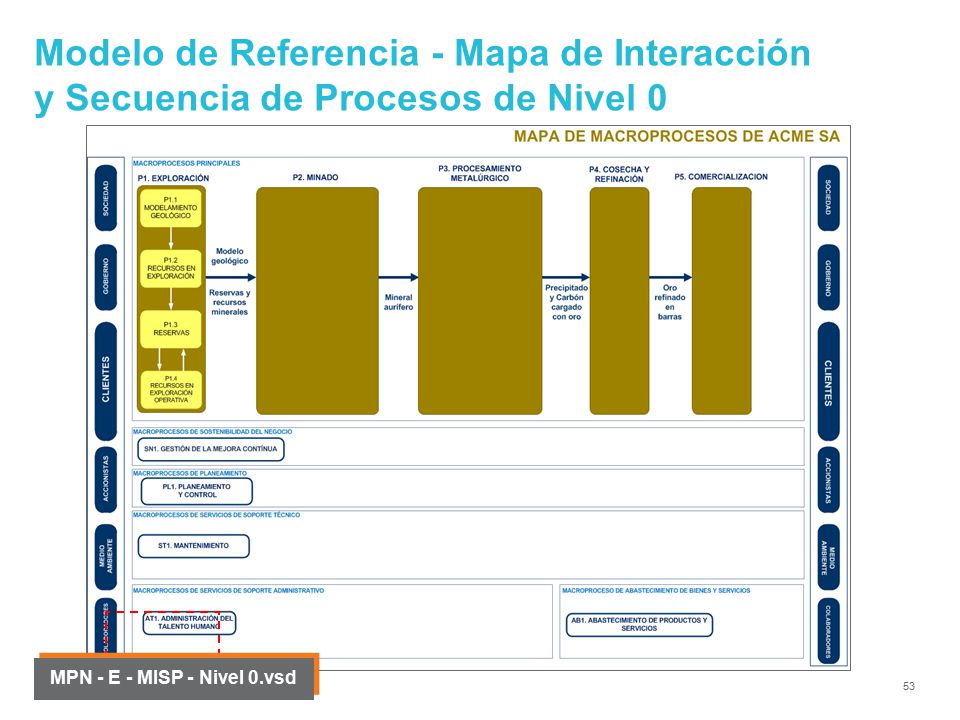Click the P3. PROCESAMIENTO METALÚRGICO heading
Image resolution: width=960 pixels, height=720 pixels.
[x=480, y=173]
